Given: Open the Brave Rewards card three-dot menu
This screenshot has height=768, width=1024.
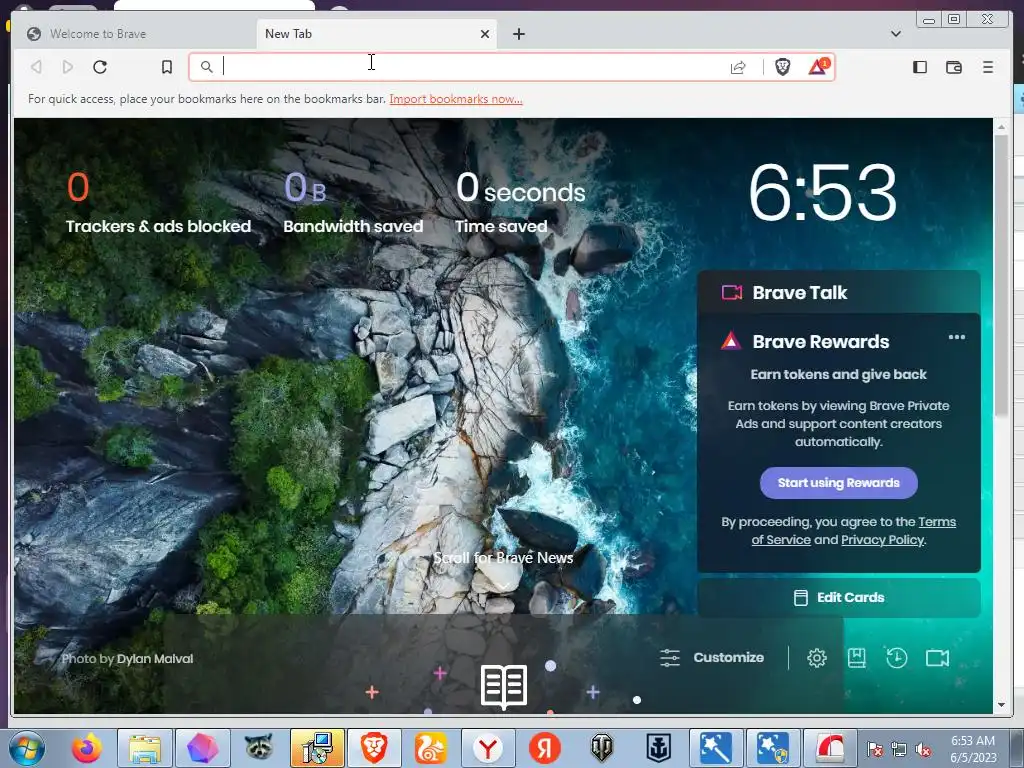Looking at the screenshot, I should point(957,337).
